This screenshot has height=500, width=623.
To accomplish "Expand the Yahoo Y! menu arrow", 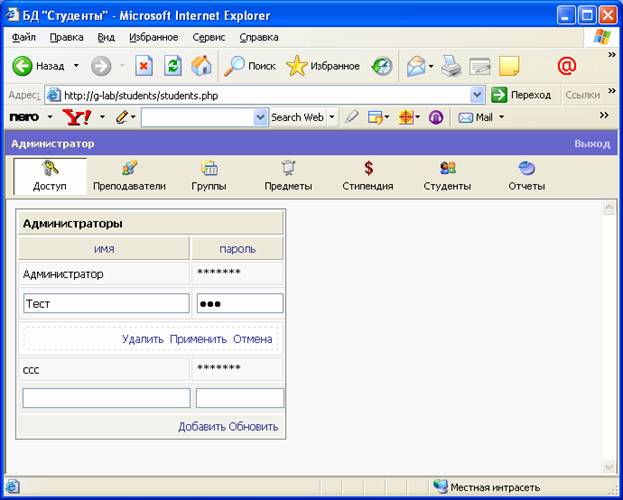I will [103, 117].
